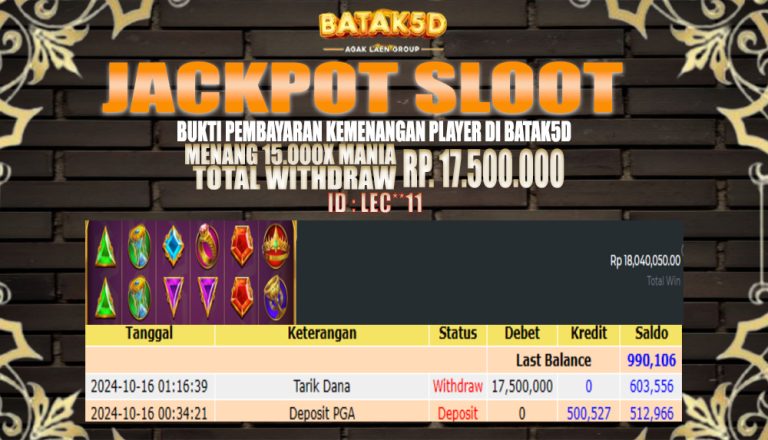
Task: Click the Tanggal column header
Action: coord(149,333)
